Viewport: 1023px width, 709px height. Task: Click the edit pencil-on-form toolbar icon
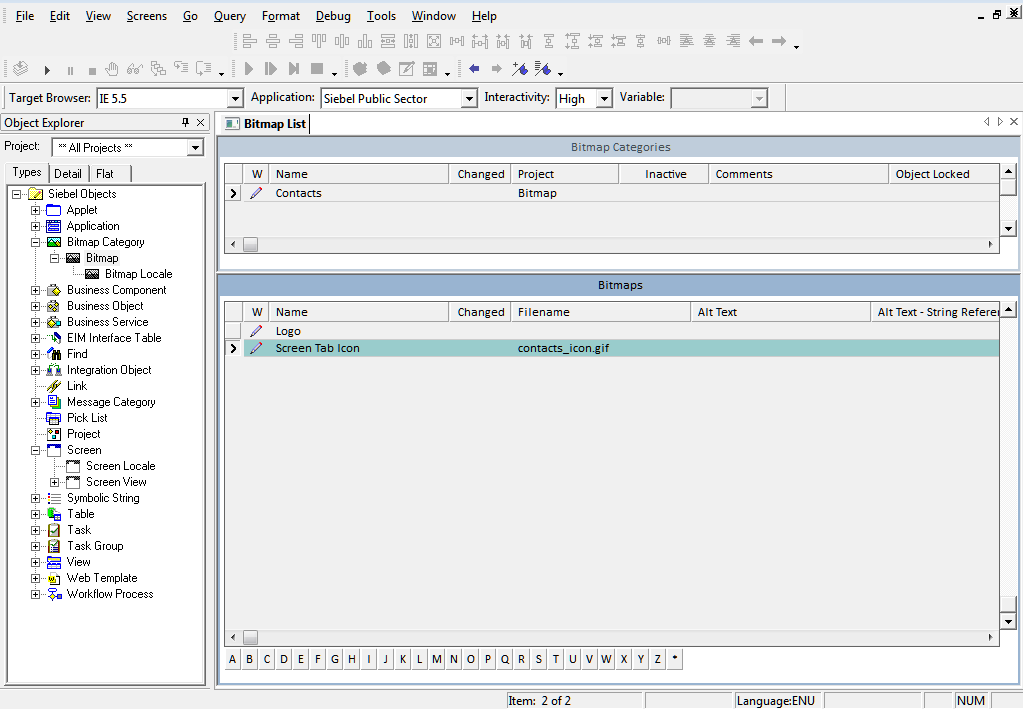(x=406, y=68)
